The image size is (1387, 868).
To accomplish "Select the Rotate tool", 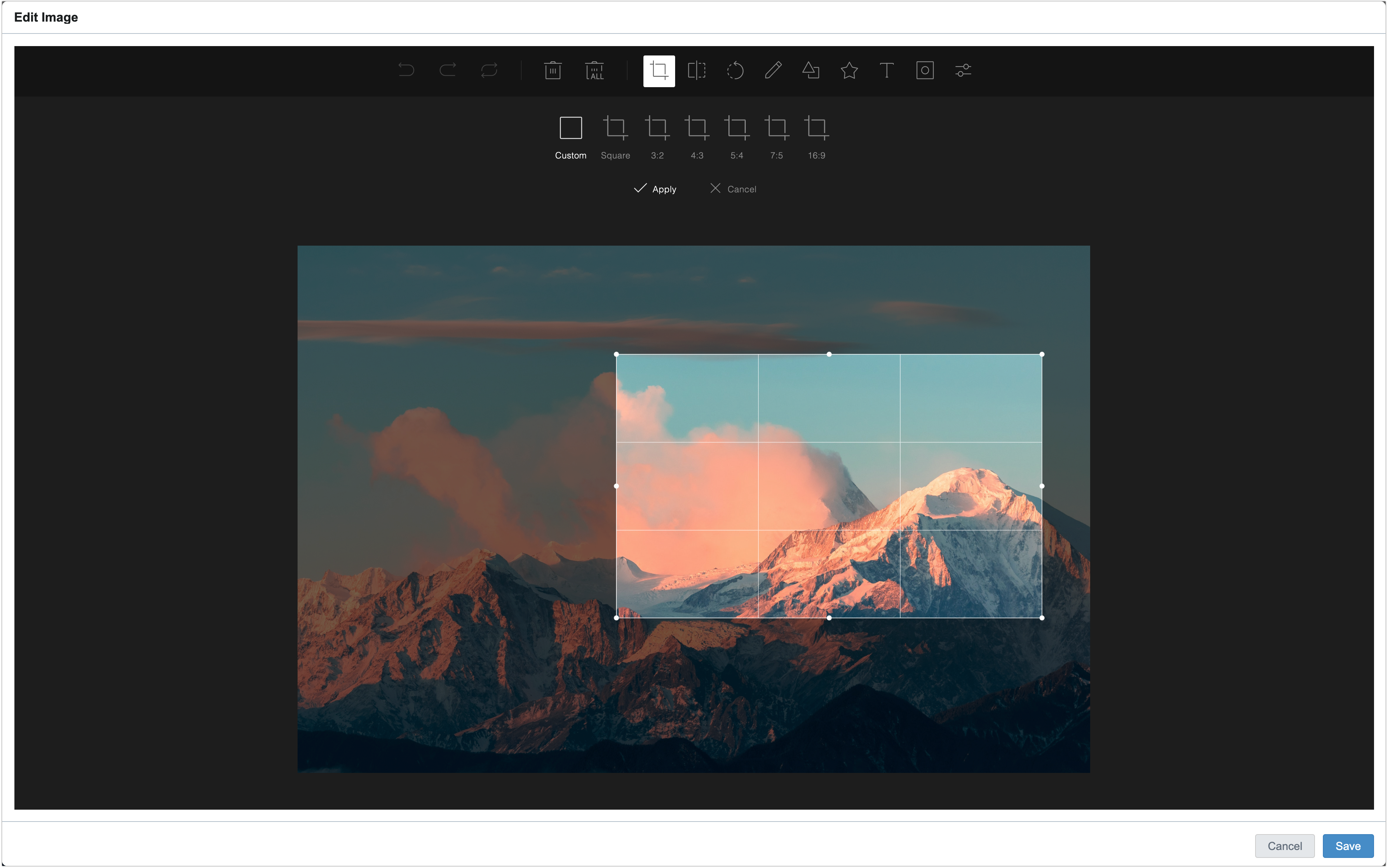I will point(735,70).
